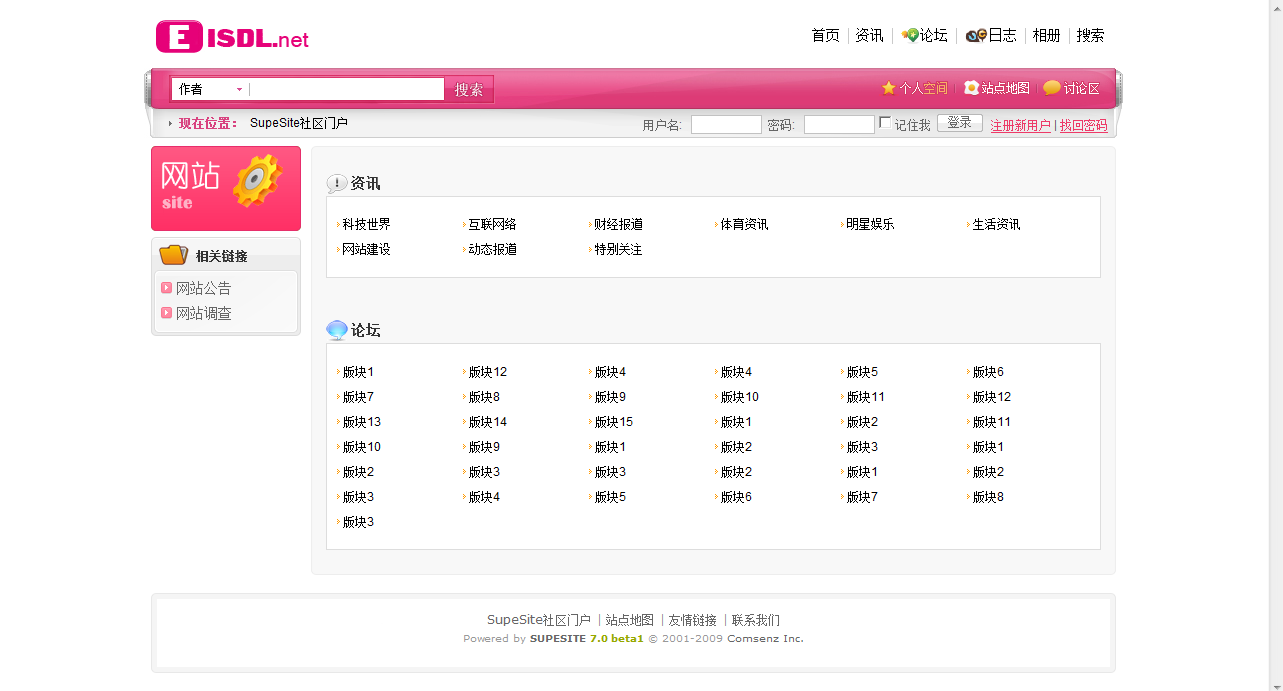Image resolution: width=1283 pixels, height=691 pixels.
Task: Focus the 密码 input field
Action: click(839, 125)
